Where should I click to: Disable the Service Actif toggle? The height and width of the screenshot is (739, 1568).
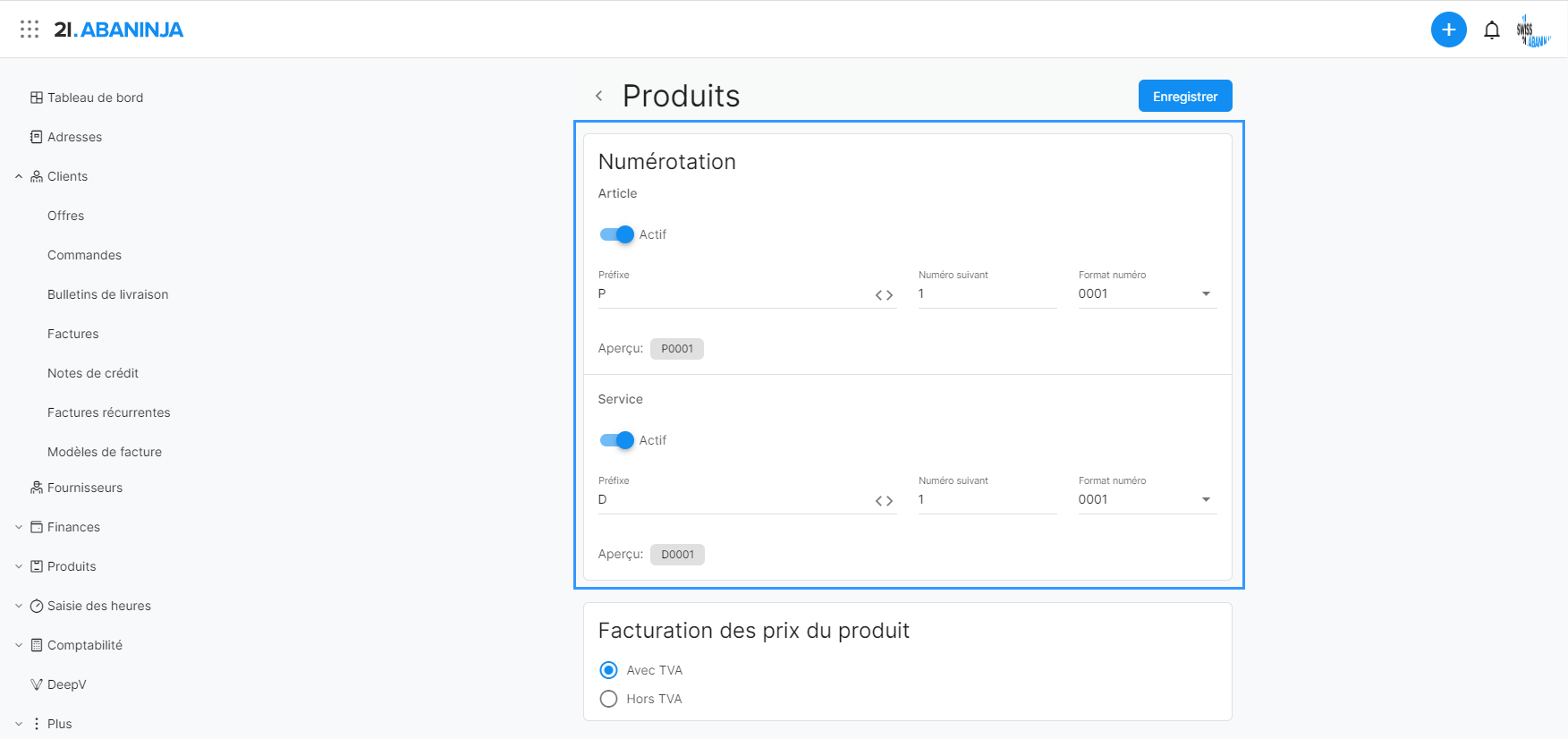click(617, 440)
